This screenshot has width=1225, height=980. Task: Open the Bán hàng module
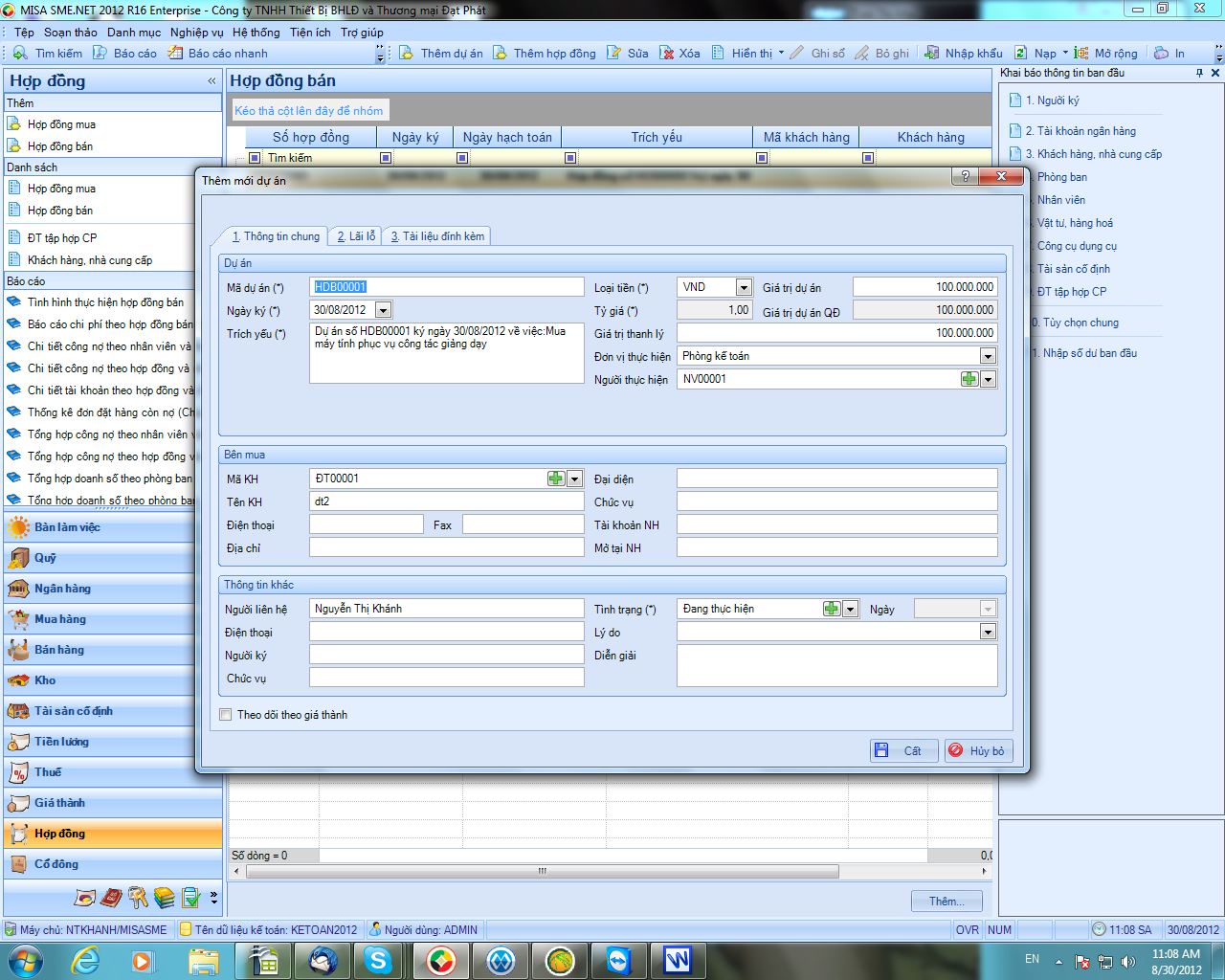(x=113, y=650)
